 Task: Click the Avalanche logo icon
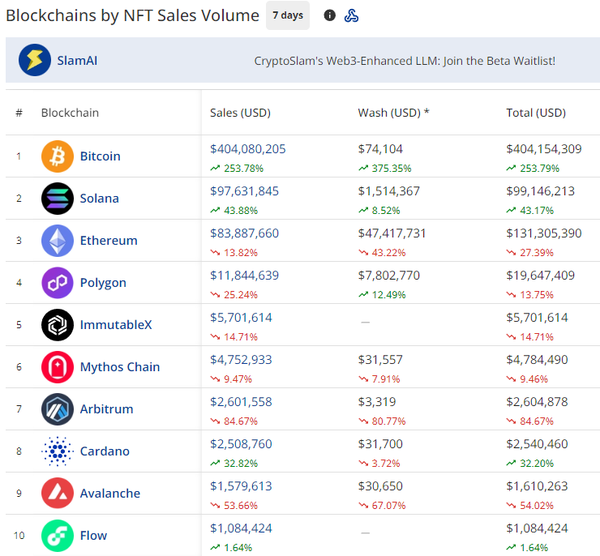pyautogui.click(x=57, y=493)
